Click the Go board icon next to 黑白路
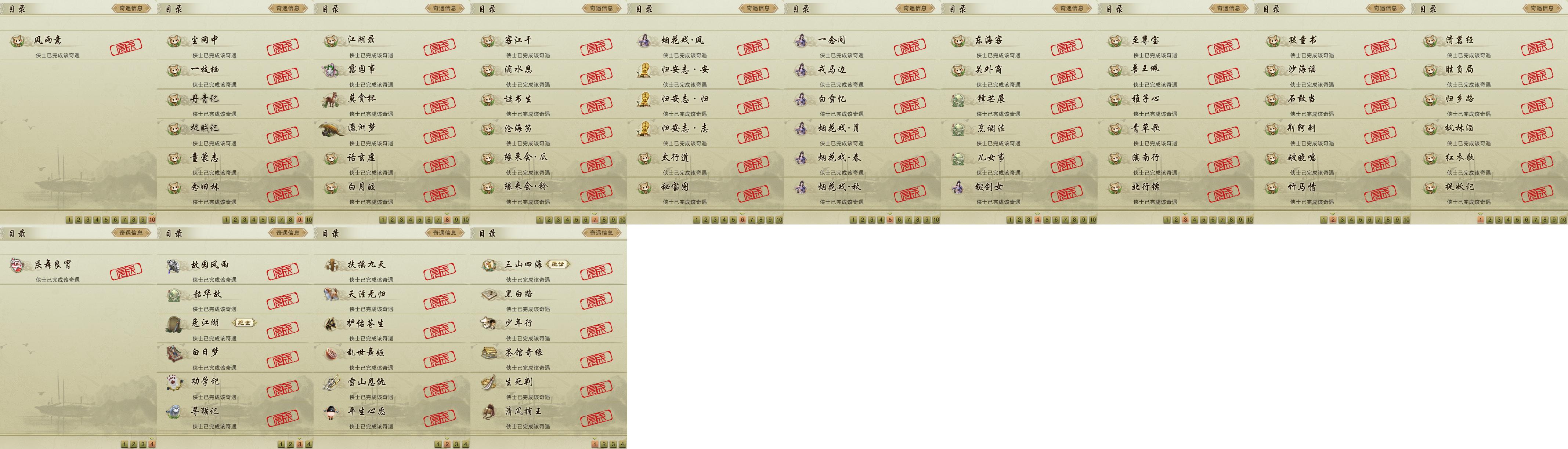 (488, 295)
